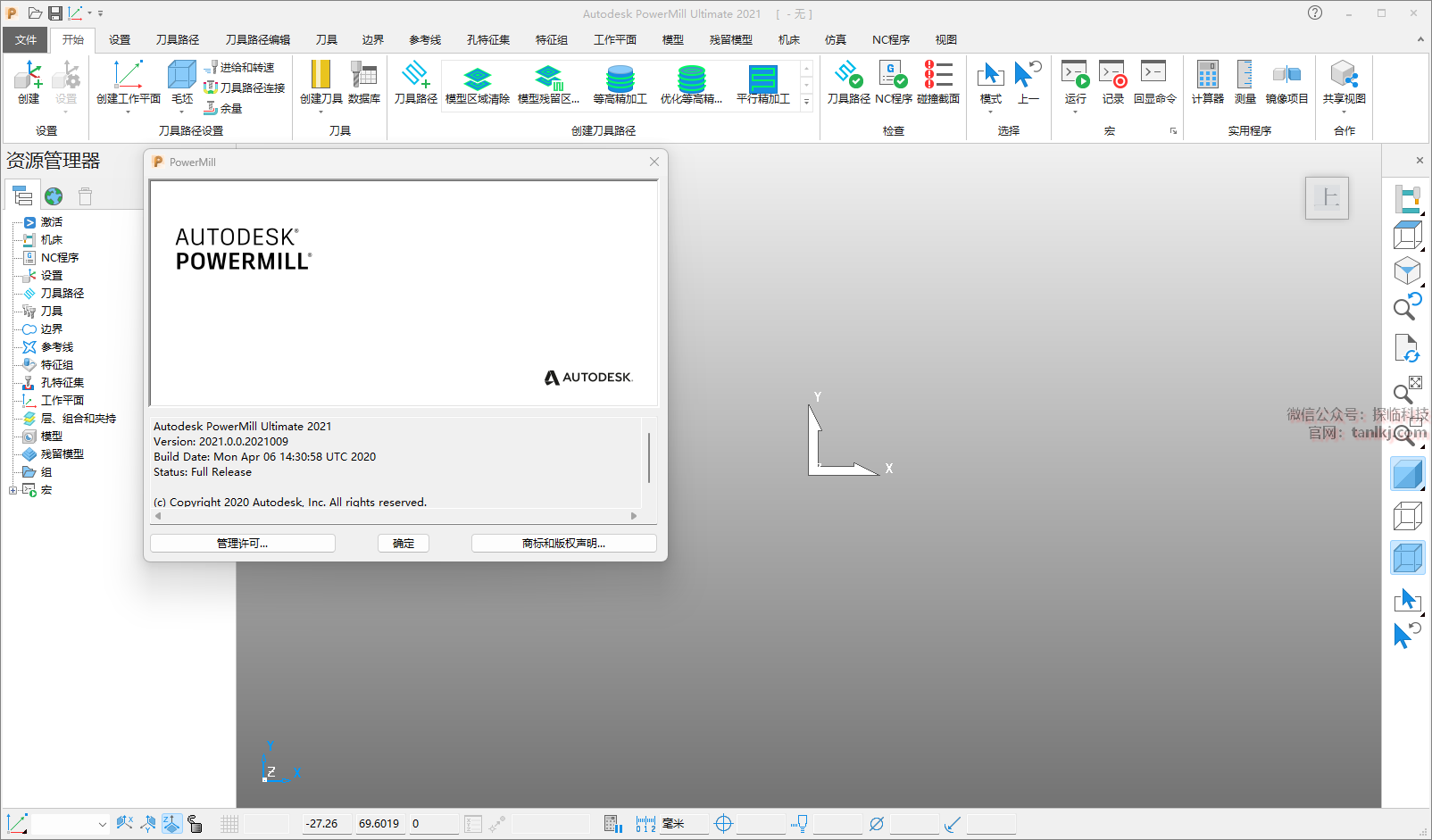Expand the toolpath strategy gallery arrow
Screen dimensions: 1432x840
pos(806,102)
